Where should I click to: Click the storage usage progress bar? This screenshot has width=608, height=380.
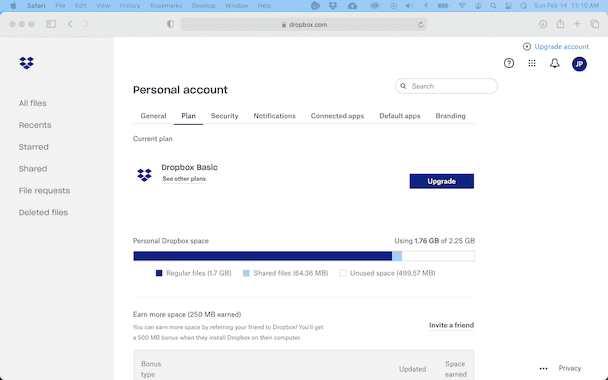click(x=304, y=256)
